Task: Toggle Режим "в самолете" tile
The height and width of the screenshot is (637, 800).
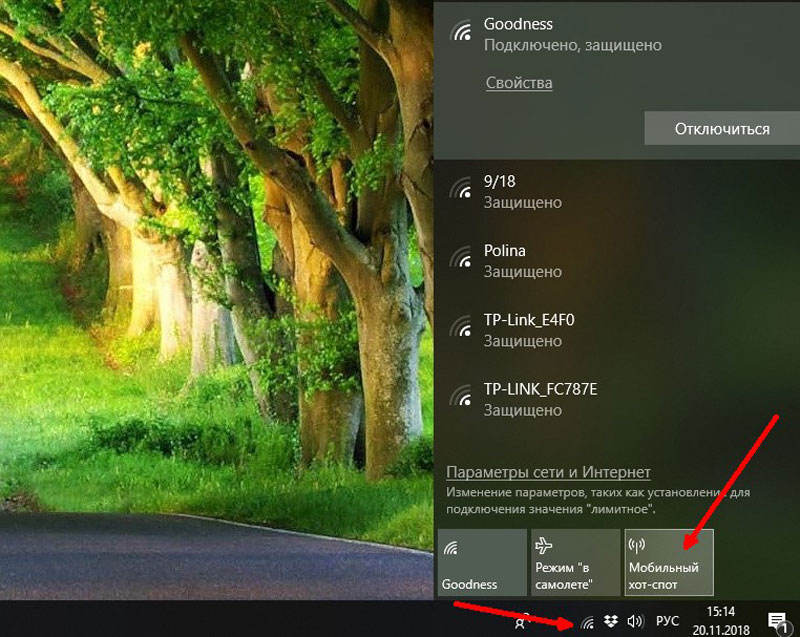Action: [576, 562]
